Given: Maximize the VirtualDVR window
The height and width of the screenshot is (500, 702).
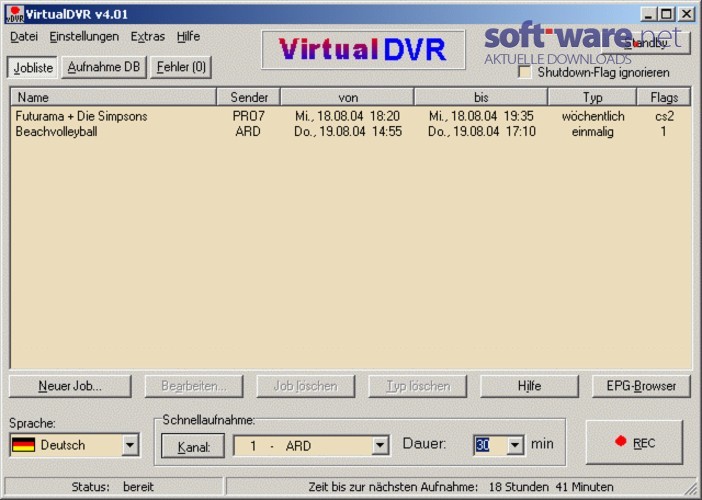Looking at the screenshot, I should (666, 14).
